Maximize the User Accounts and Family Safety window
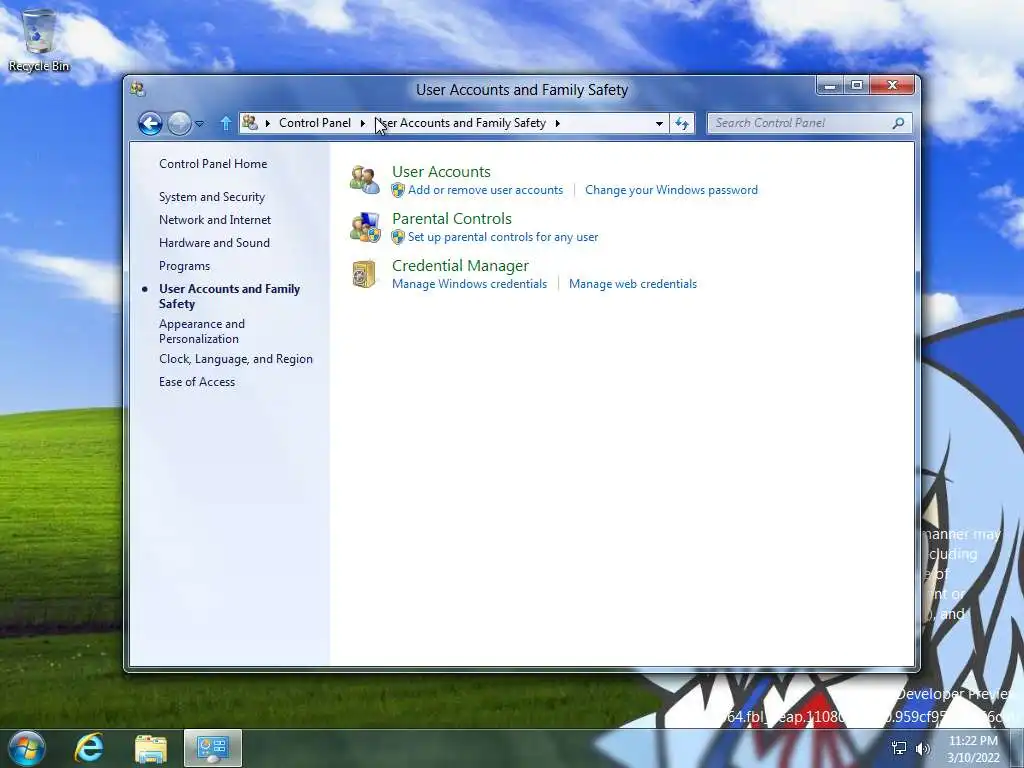This screenshot has width=1024, height=768. pyautogui.click(x=857, y=86)
